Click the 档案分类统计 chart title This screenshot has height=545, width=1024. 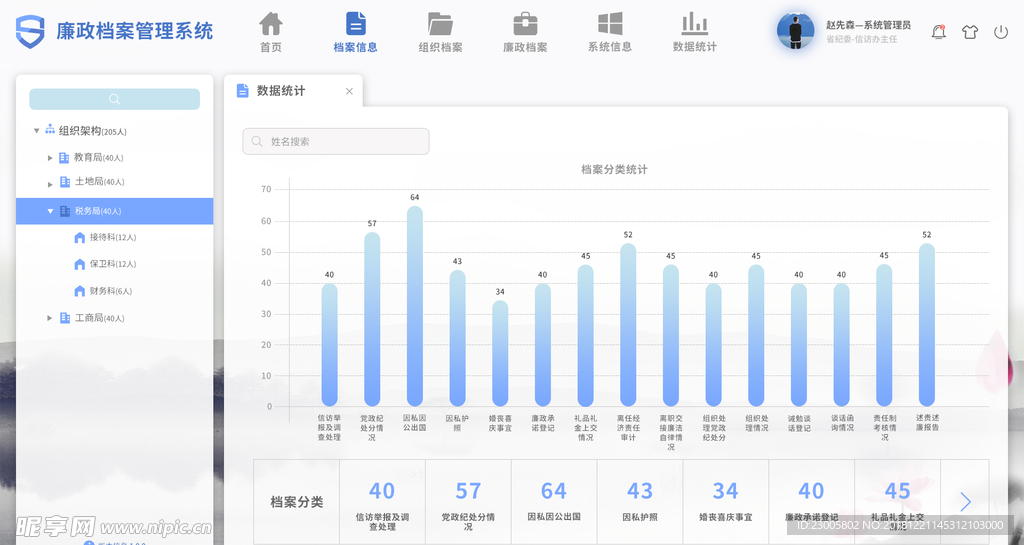tap(615, 170)
